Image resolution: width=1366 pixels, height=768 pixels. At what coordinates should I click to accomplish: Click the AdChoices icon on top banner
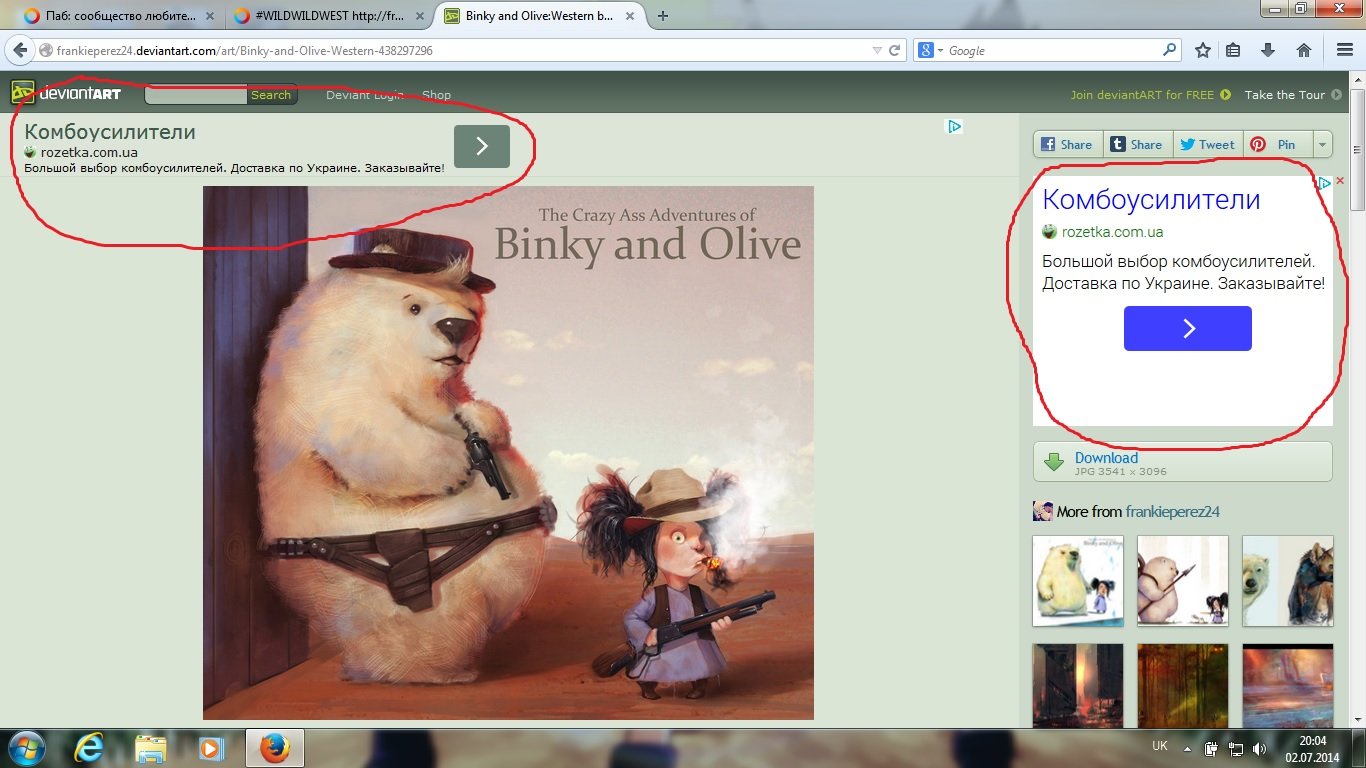(955, 126)
